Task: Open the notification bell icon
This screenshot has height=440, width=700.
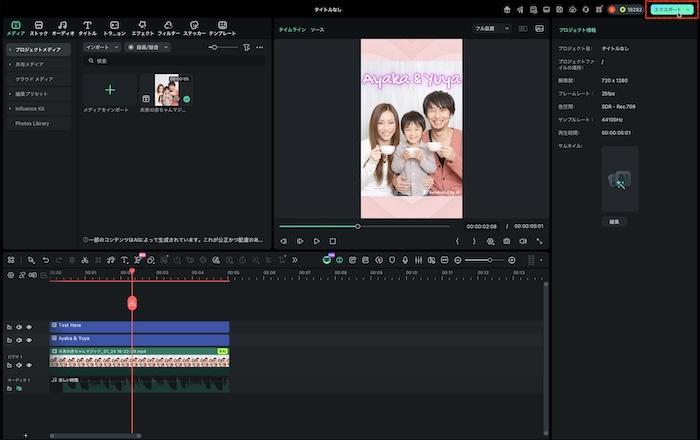Action: click(586, 9)
